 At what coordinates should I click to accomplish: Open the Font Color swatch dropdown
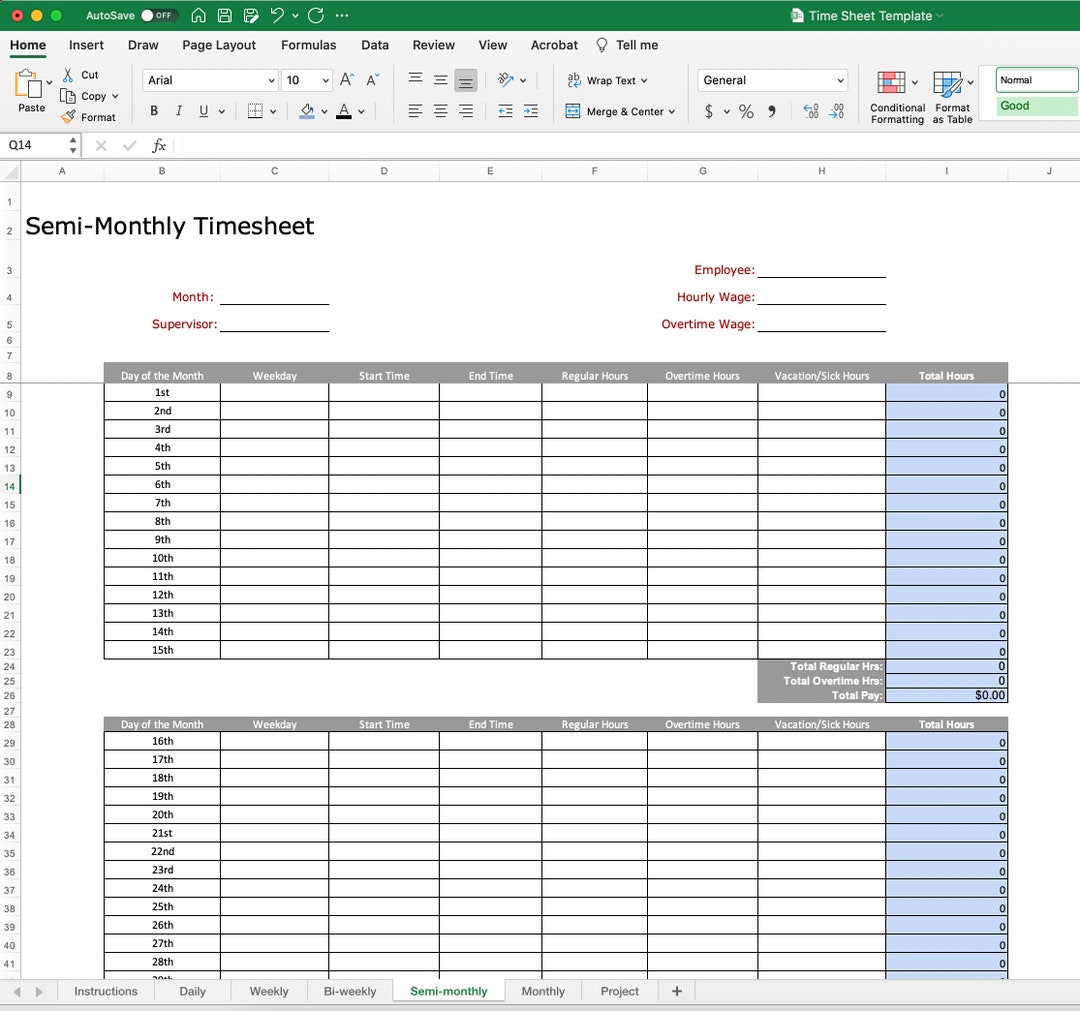(x=361, y=111)
